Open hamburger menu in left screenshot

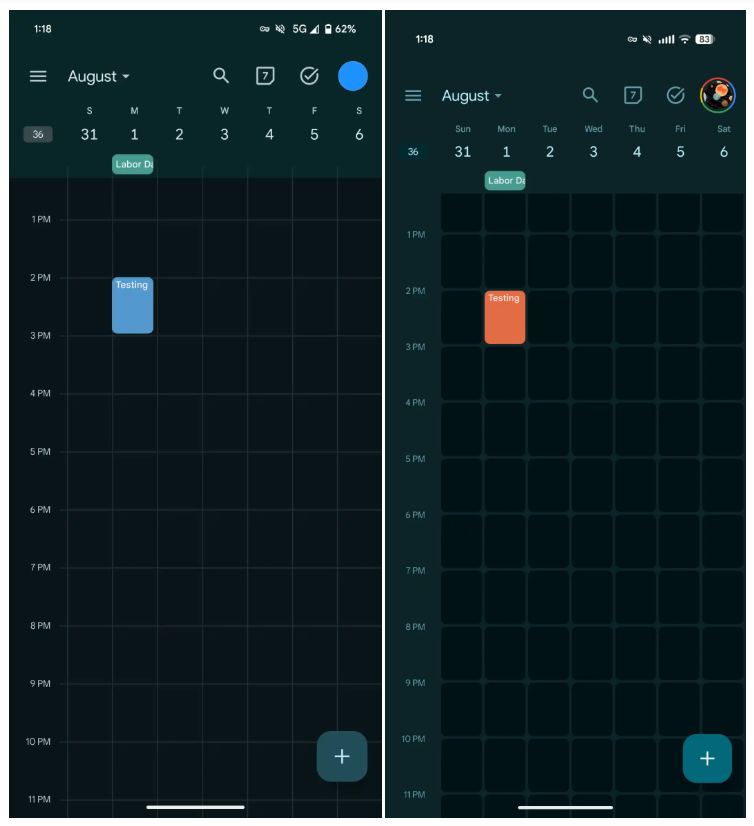[x=38, y=76]
